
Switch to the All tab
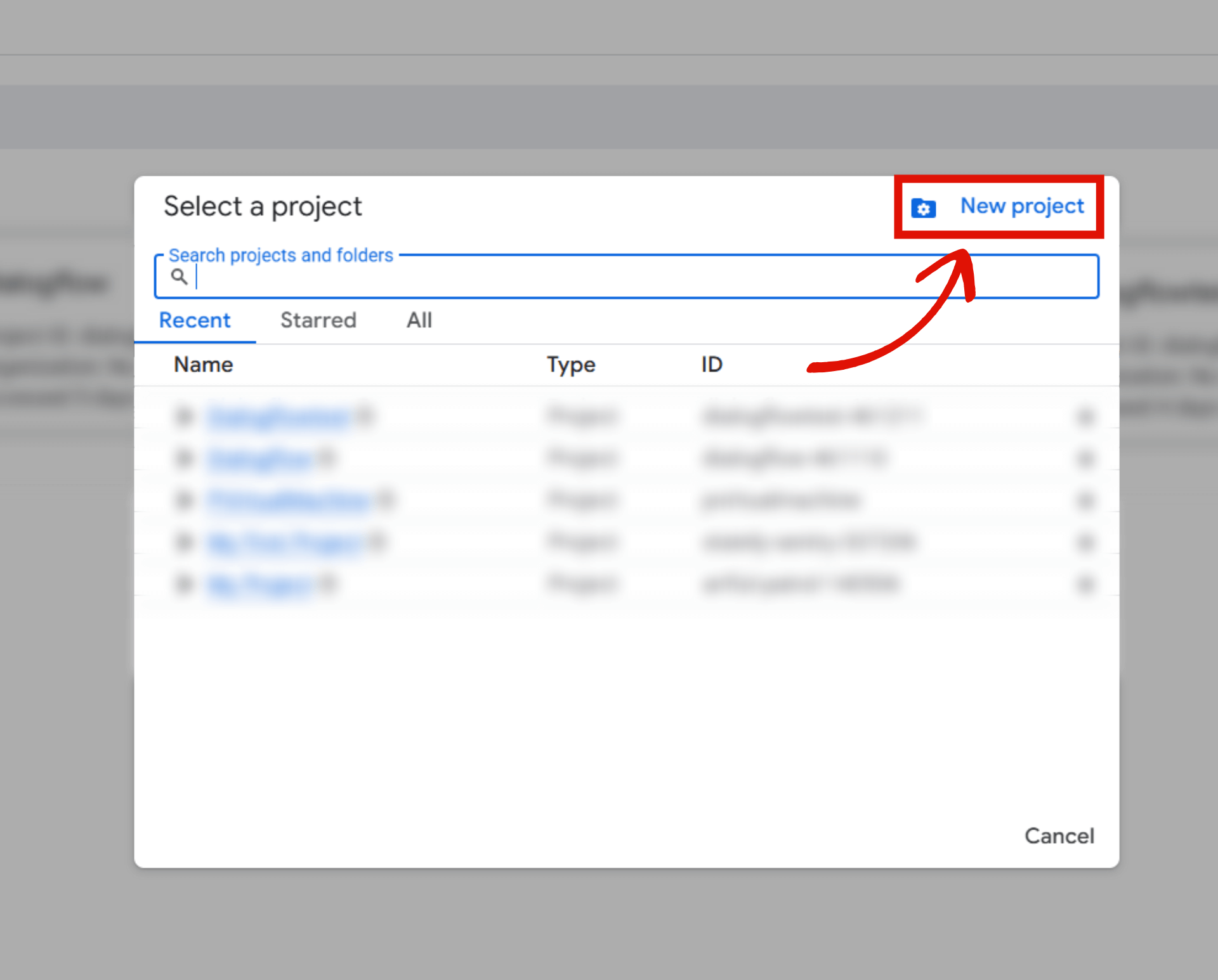[x=419, y=320]
